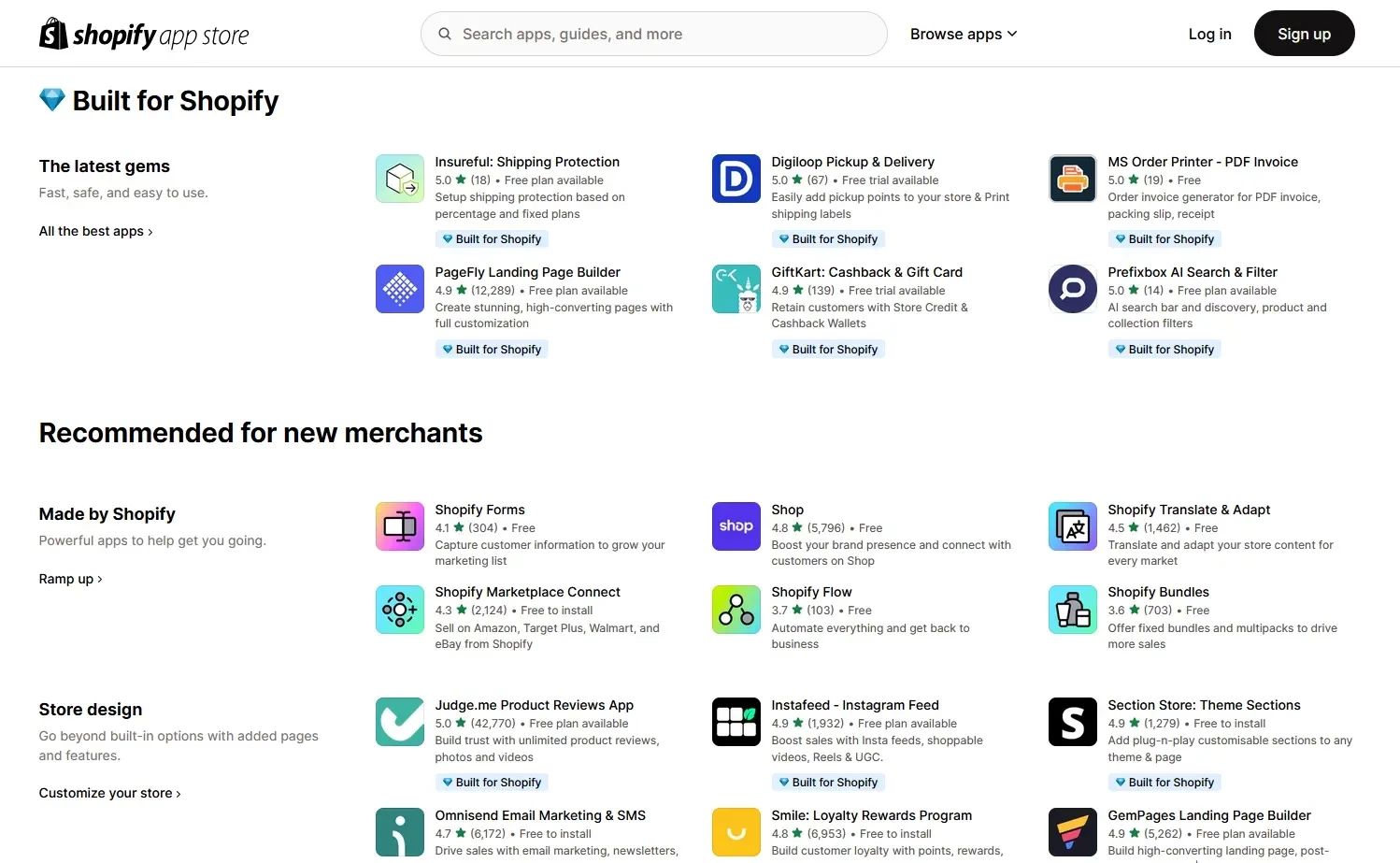Open GemPages Landing Page Builder icon
1400x863 pixels.
coord(1073,832)
